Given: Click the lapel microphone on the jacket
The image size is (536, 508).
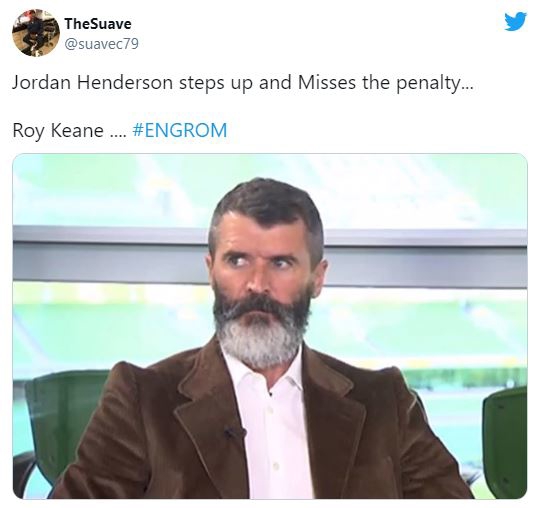Looking at the screenshot, I should [234, 432].
